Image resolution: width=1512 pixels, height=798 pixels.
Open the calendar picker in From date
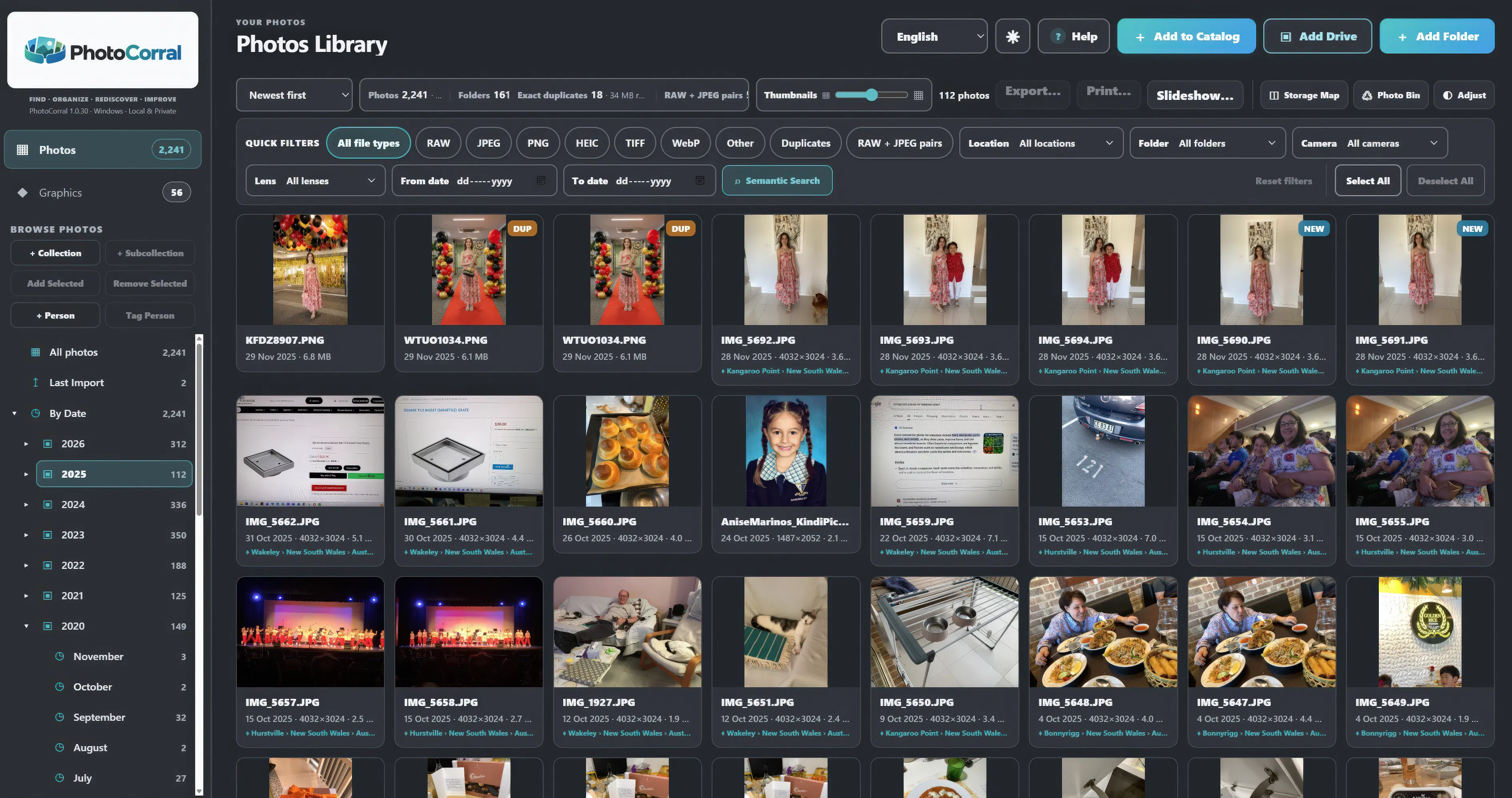tap(541, 181)
